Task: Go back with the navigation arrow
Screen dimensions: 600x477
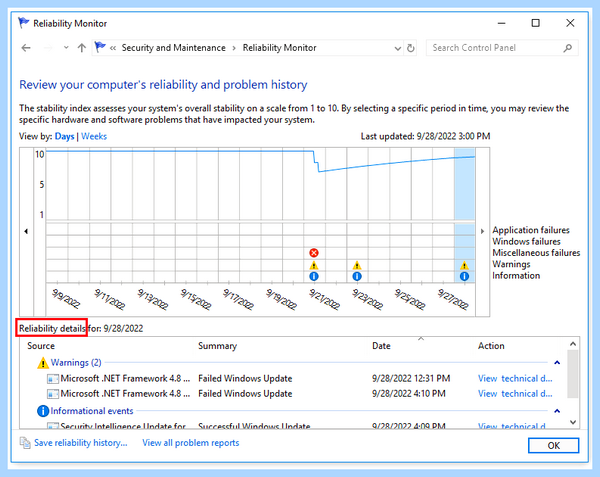Action: click(26, 48)
